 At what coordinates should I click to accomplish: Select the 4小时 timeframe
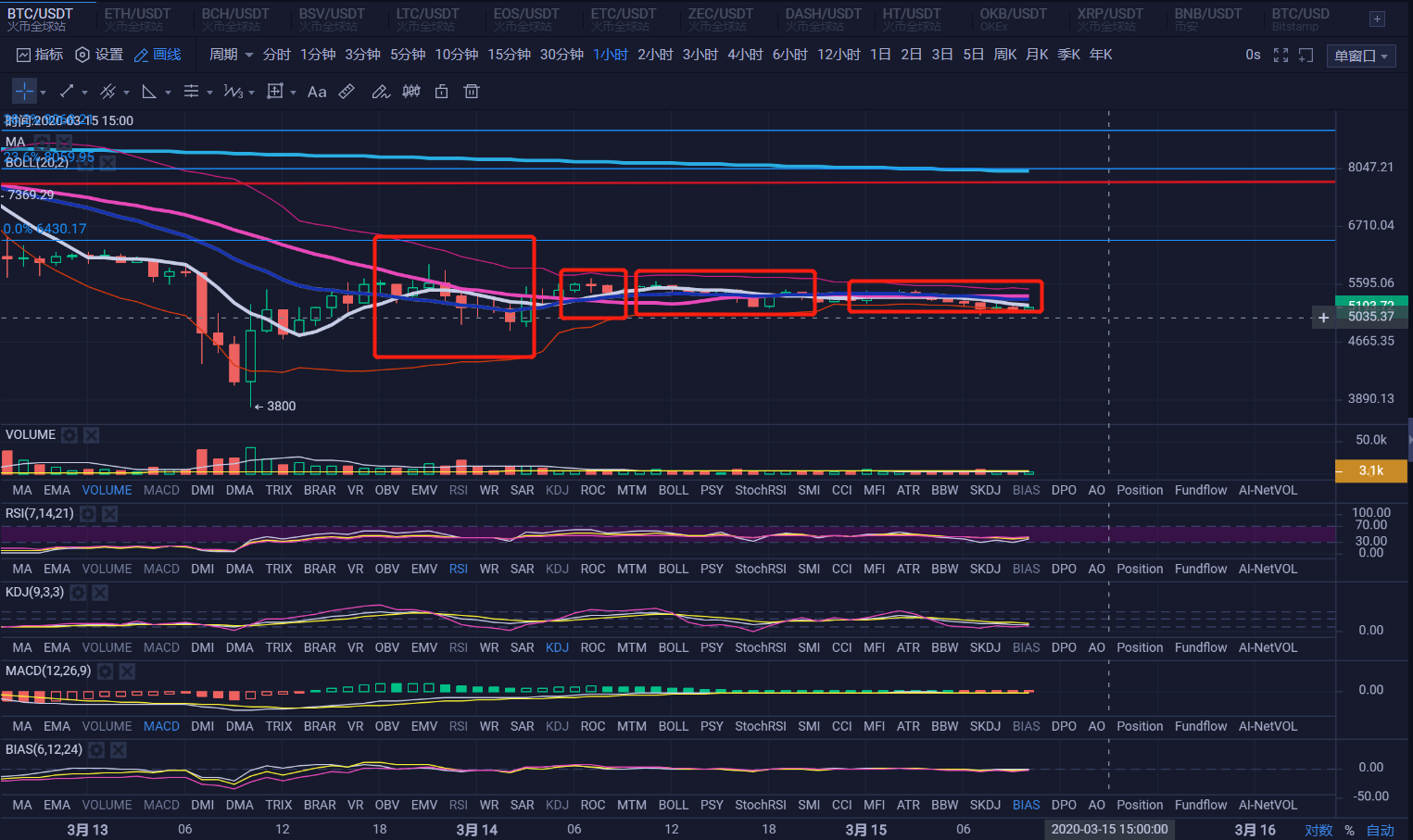(745, 55)
